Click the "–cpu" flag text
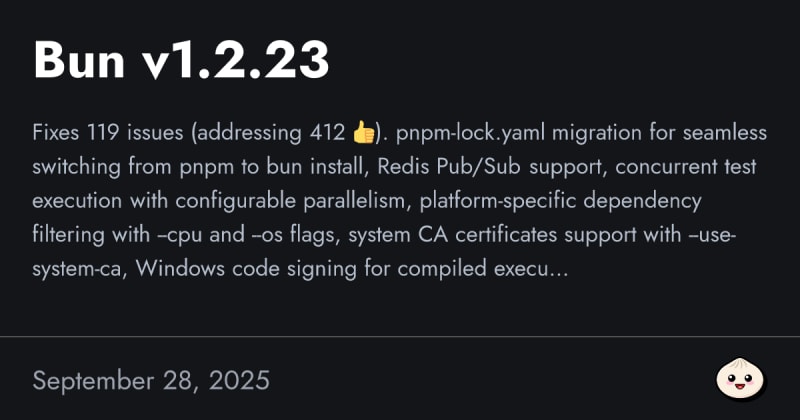The image size is (800, 420). 180,234
